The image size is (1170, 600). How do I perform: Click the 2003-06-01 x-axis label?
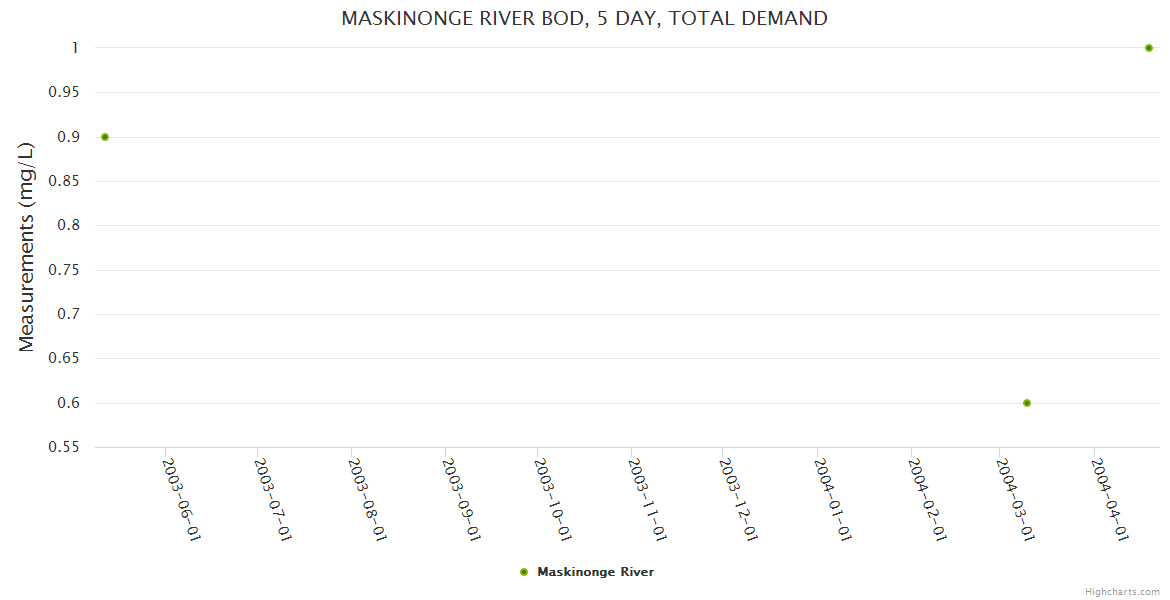(182, 500)
